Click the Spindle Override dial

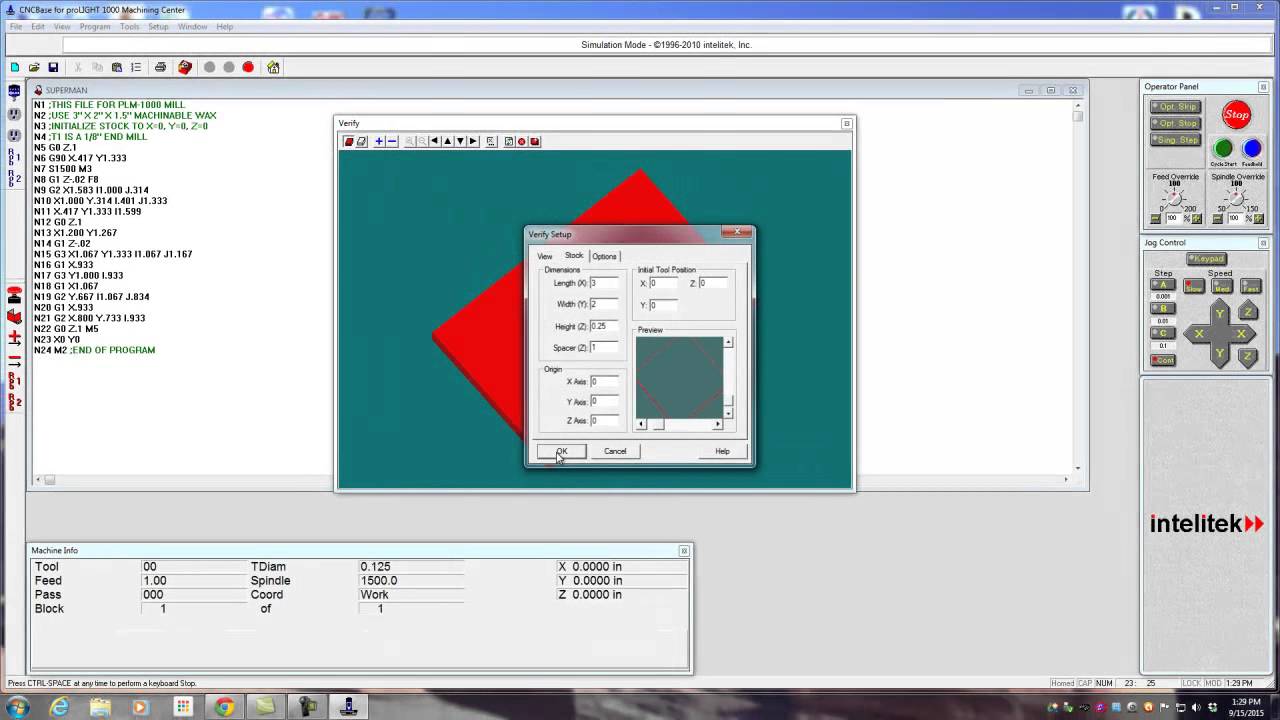(x=1236, y=198)
